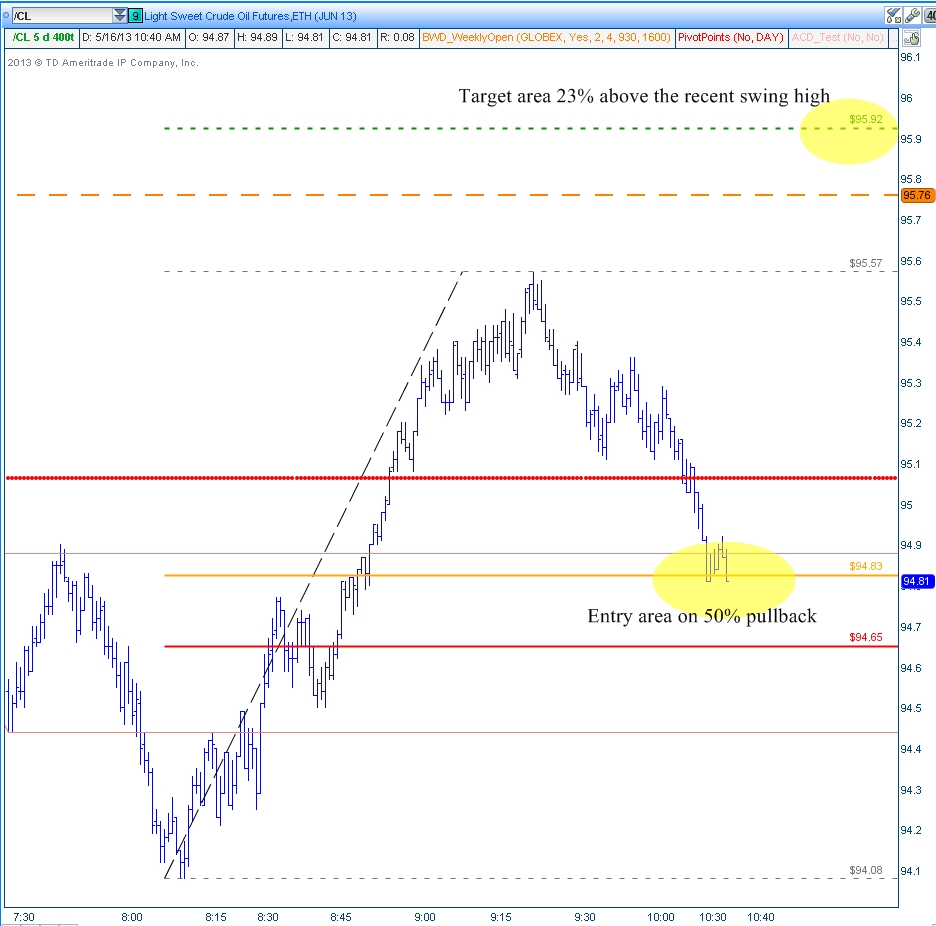Open the Studies flask icon
The height and width of the screenshot is (926, 936).
[x=894, y=15]
